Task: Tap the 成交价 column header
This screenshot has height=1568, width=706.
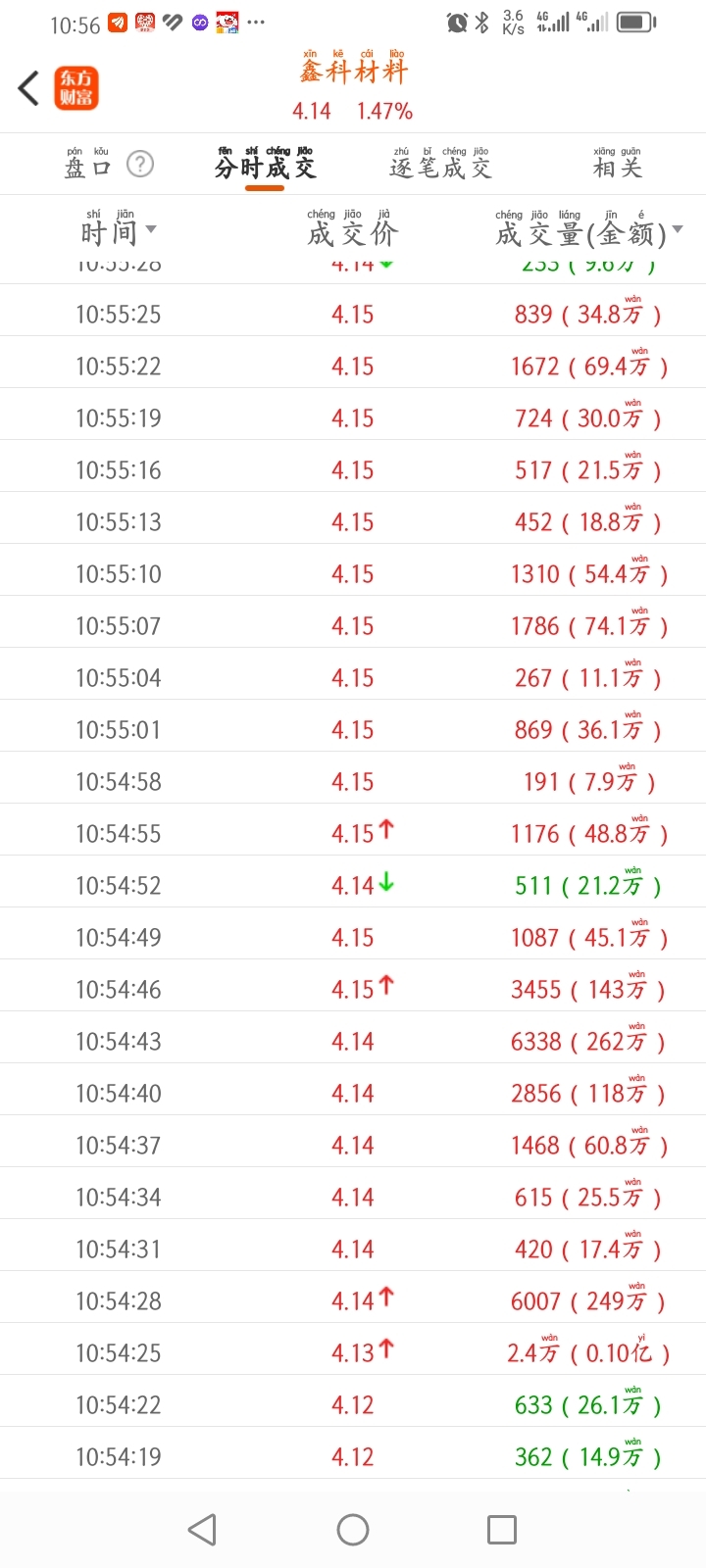Action: coord(352,232)
